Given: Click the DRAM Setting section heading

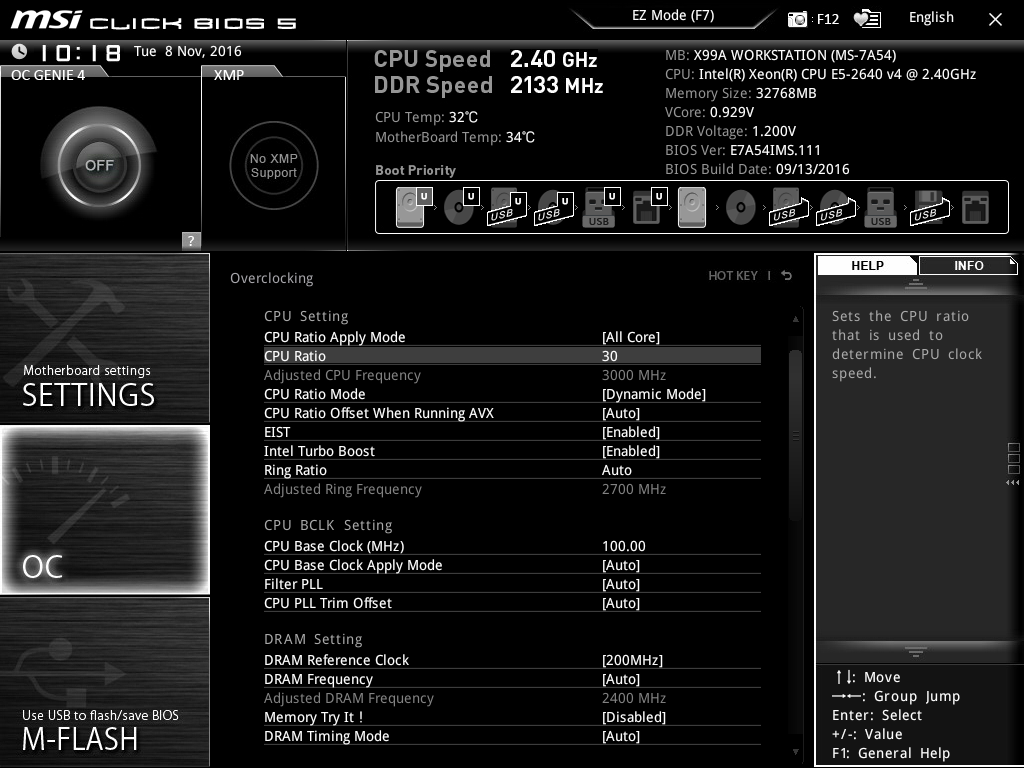Looking at the screenshot, I should 313,639.
